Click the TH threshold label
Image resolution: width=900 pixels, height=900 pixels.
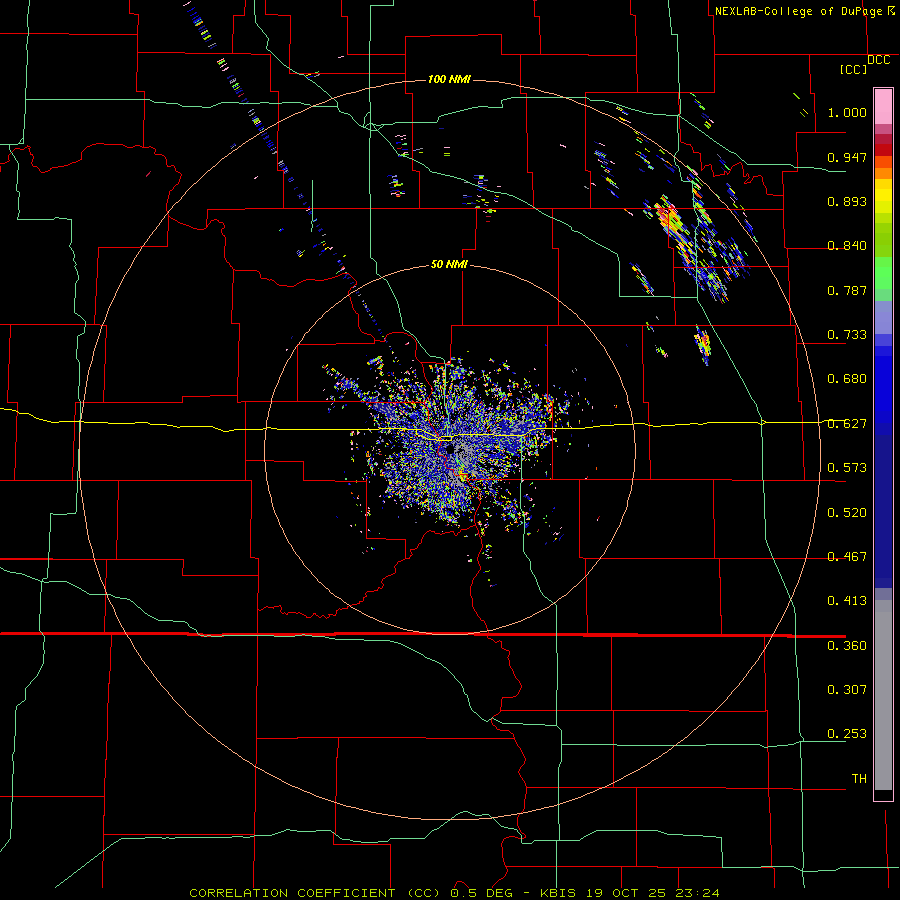859,779
